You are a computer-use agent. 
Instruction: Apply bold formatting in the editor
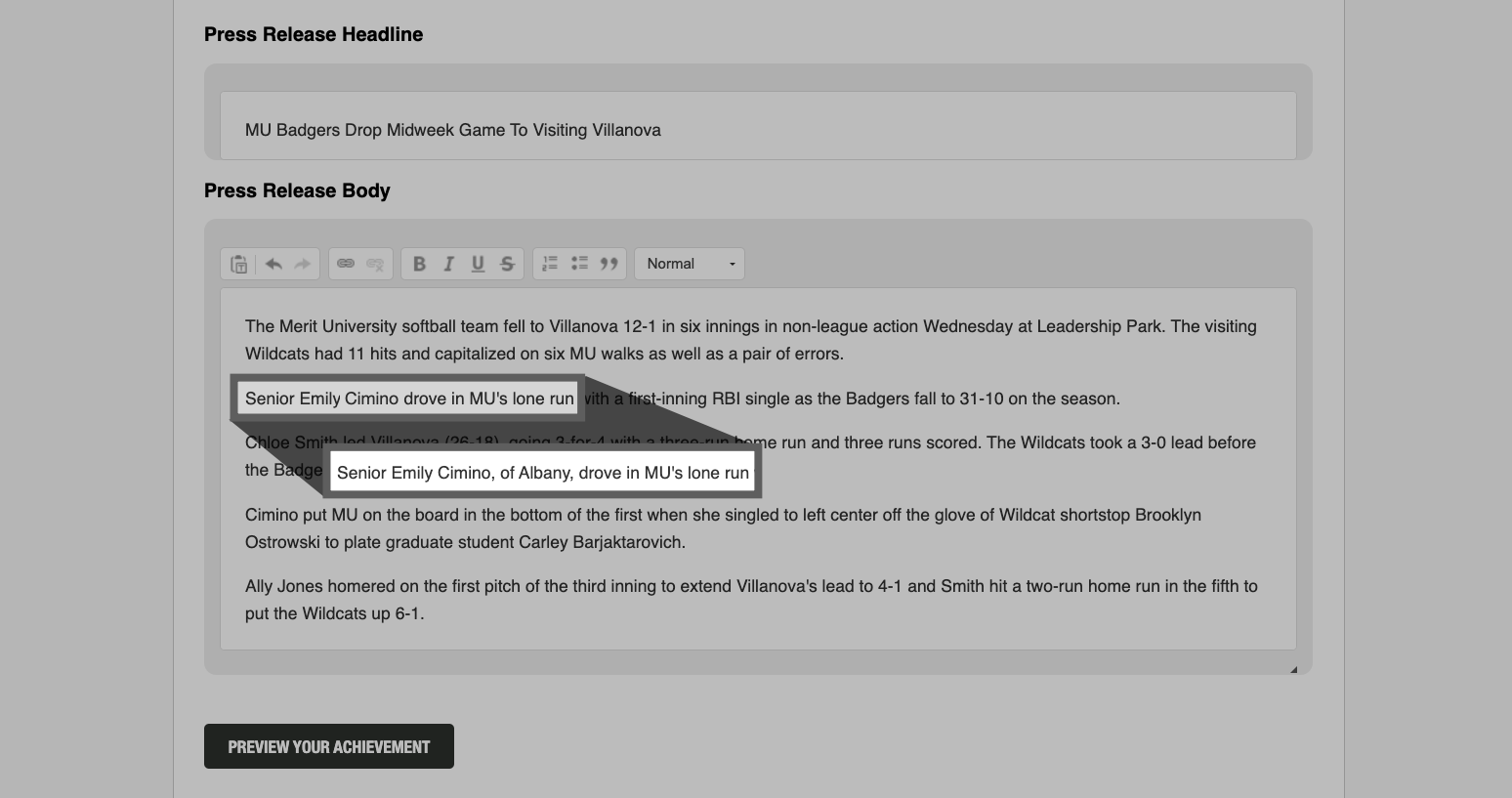point(418,263)
